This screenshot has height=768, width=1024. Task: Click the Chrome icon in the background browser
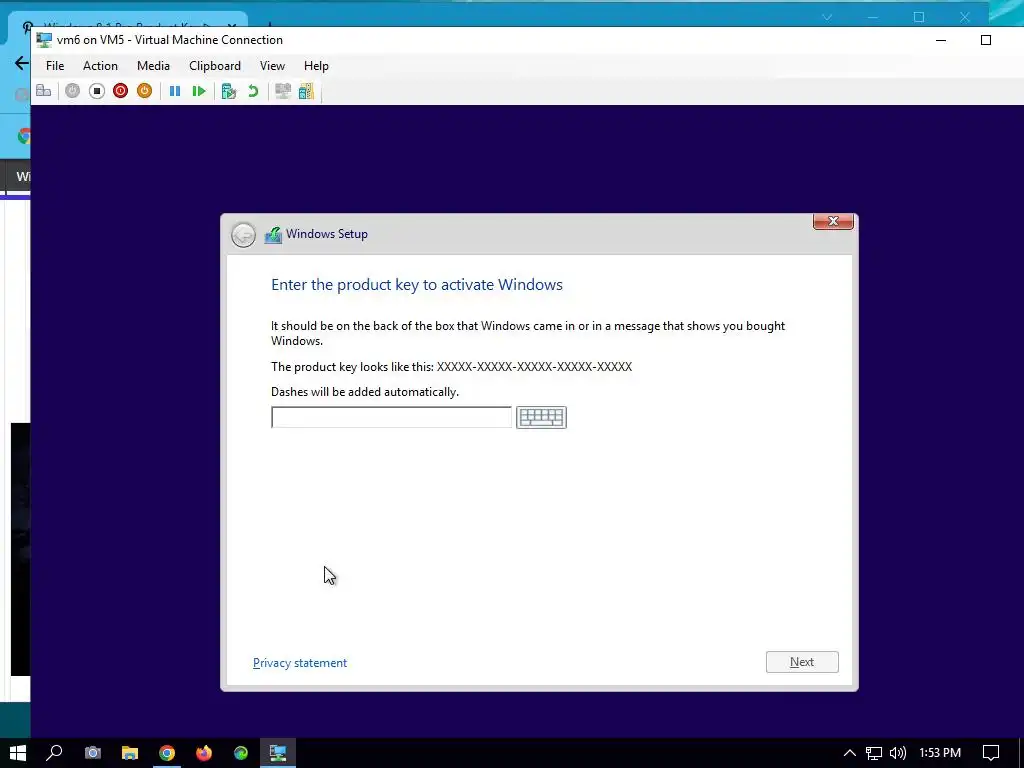point(24,136)
